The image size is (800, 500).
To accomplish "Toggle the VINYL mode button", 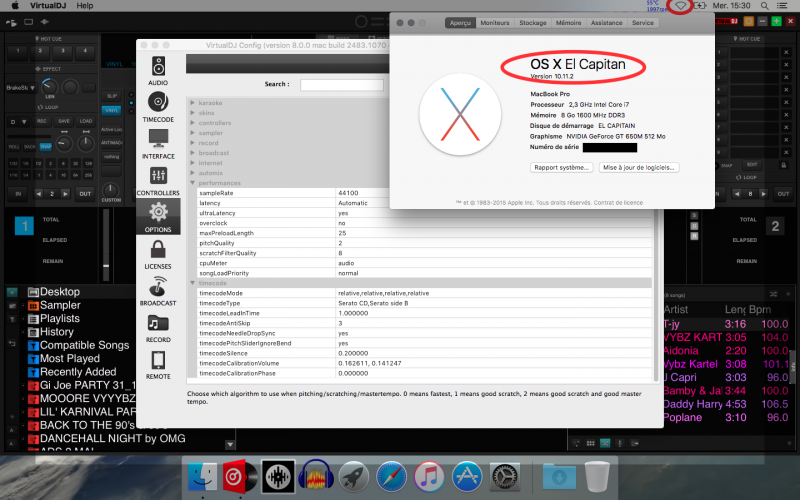I will coord(112,109).
